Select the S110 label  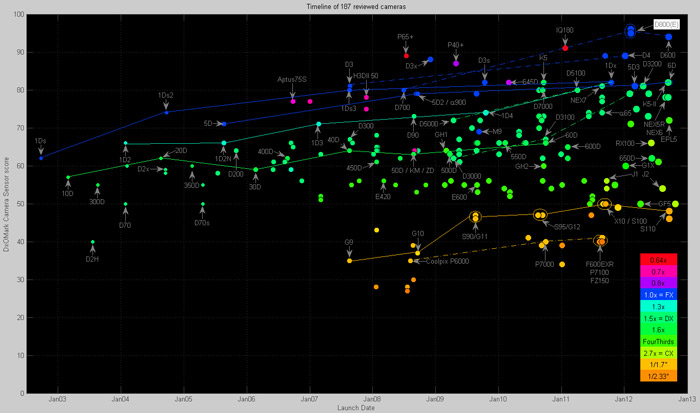tap(648, 229)
